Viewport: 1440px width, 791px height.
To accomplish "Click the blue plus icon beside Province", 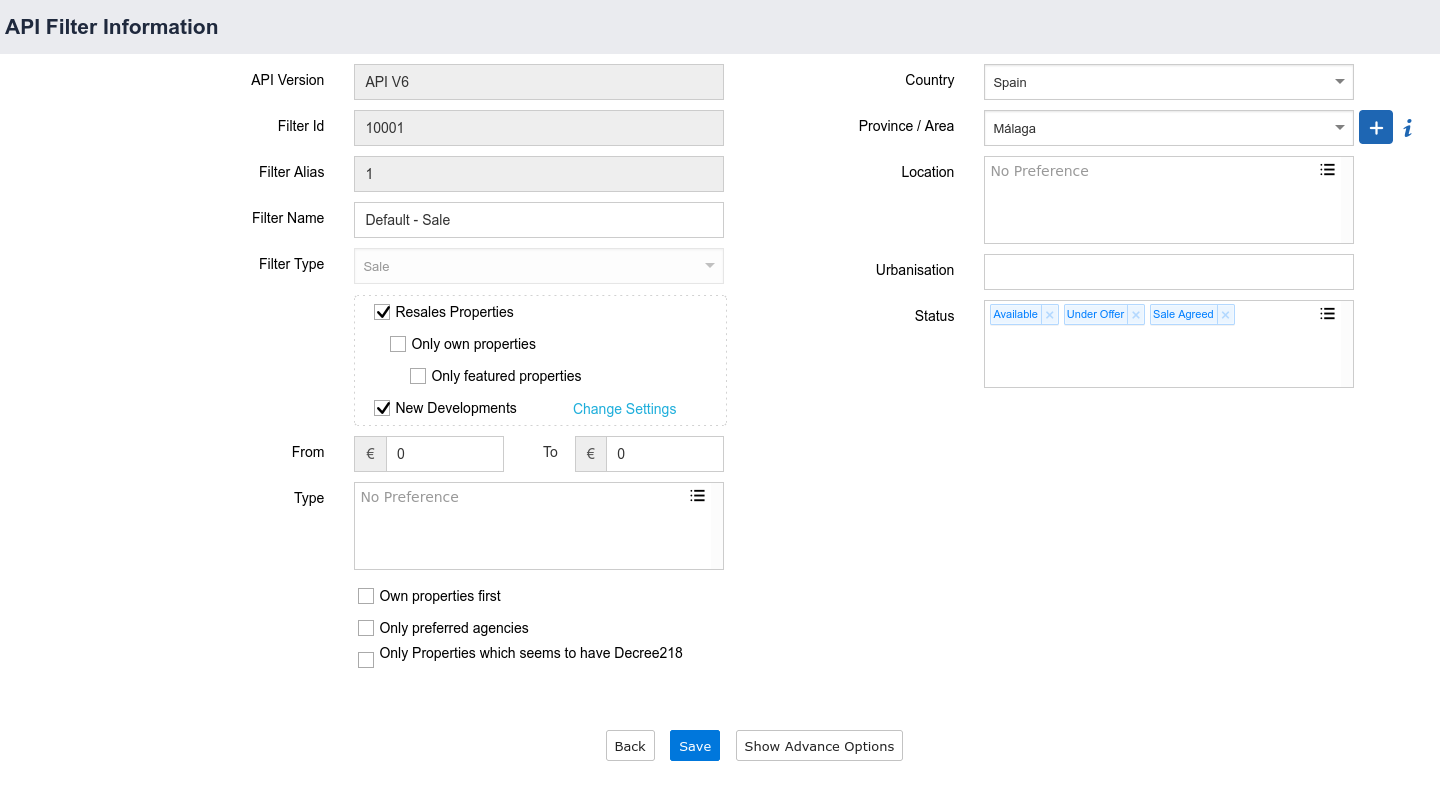I will coord(1375,127).
